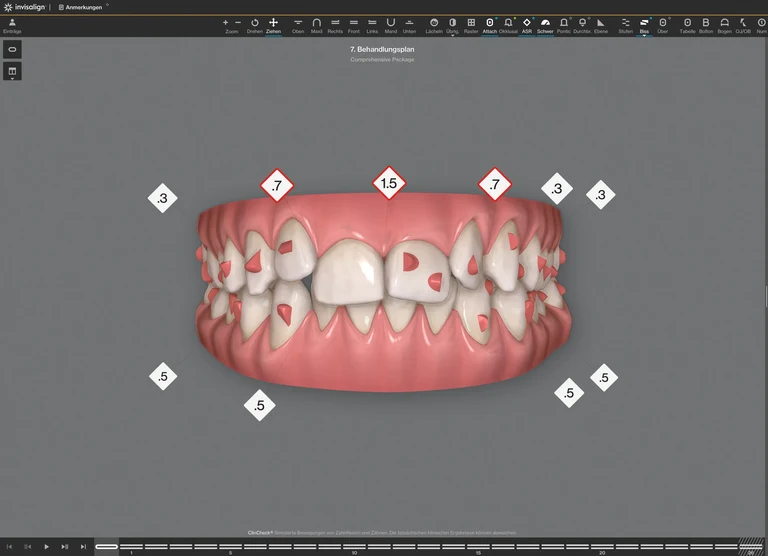Open the Tabelle tooth movement table

click(x=687, y=22)
